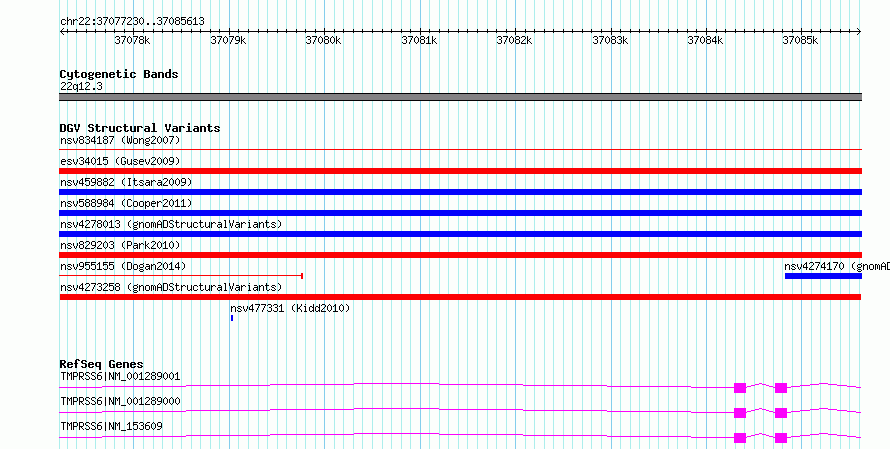Viewport: 890px width, 449px height.
Task: Click the nsv834187 (Wong2007) label
Action: [x=120, y=140]
